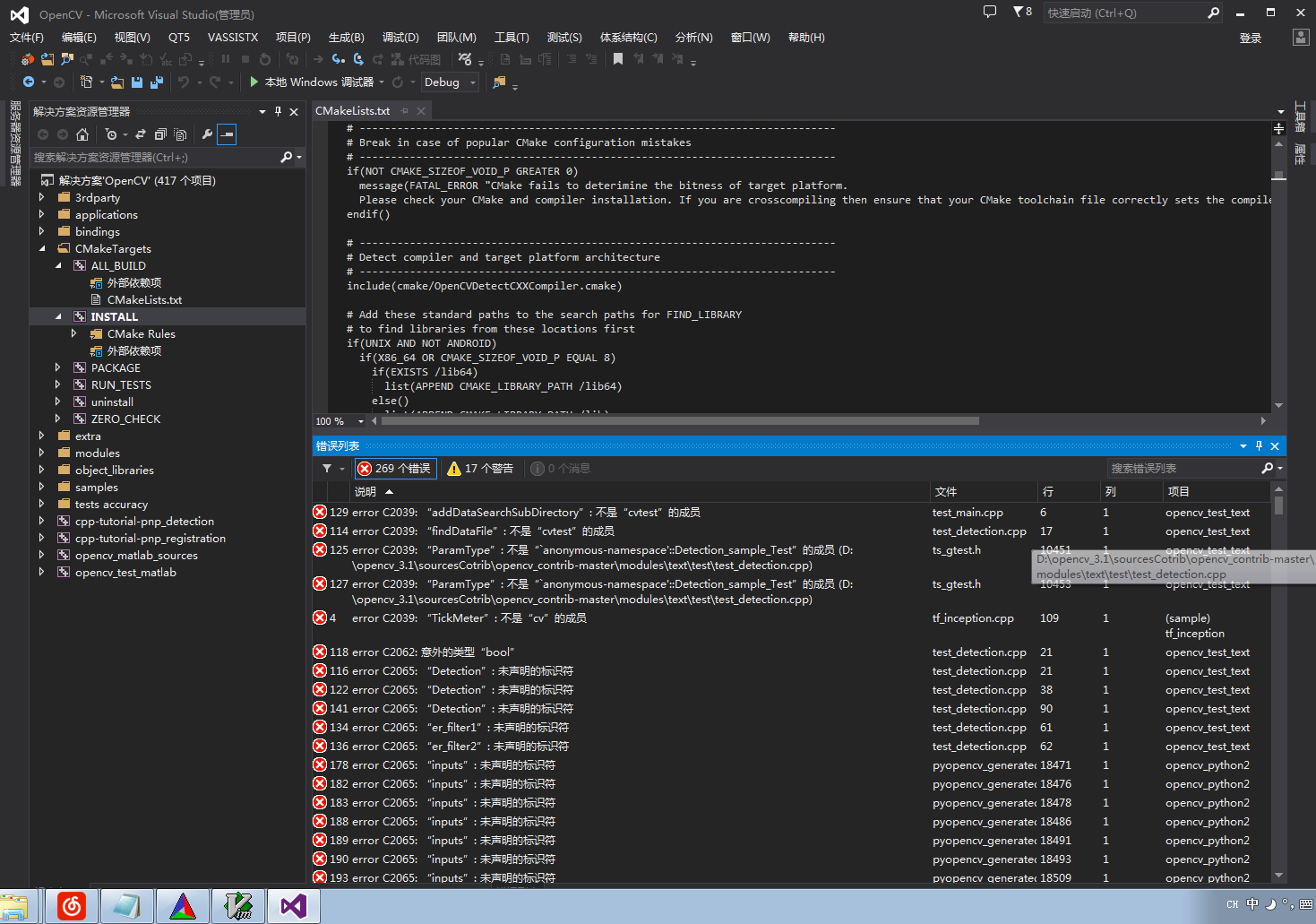This screenshot has width=1316, height=924.
Task: Click the 登录 sign-in link
Action: coord(1251,38)
